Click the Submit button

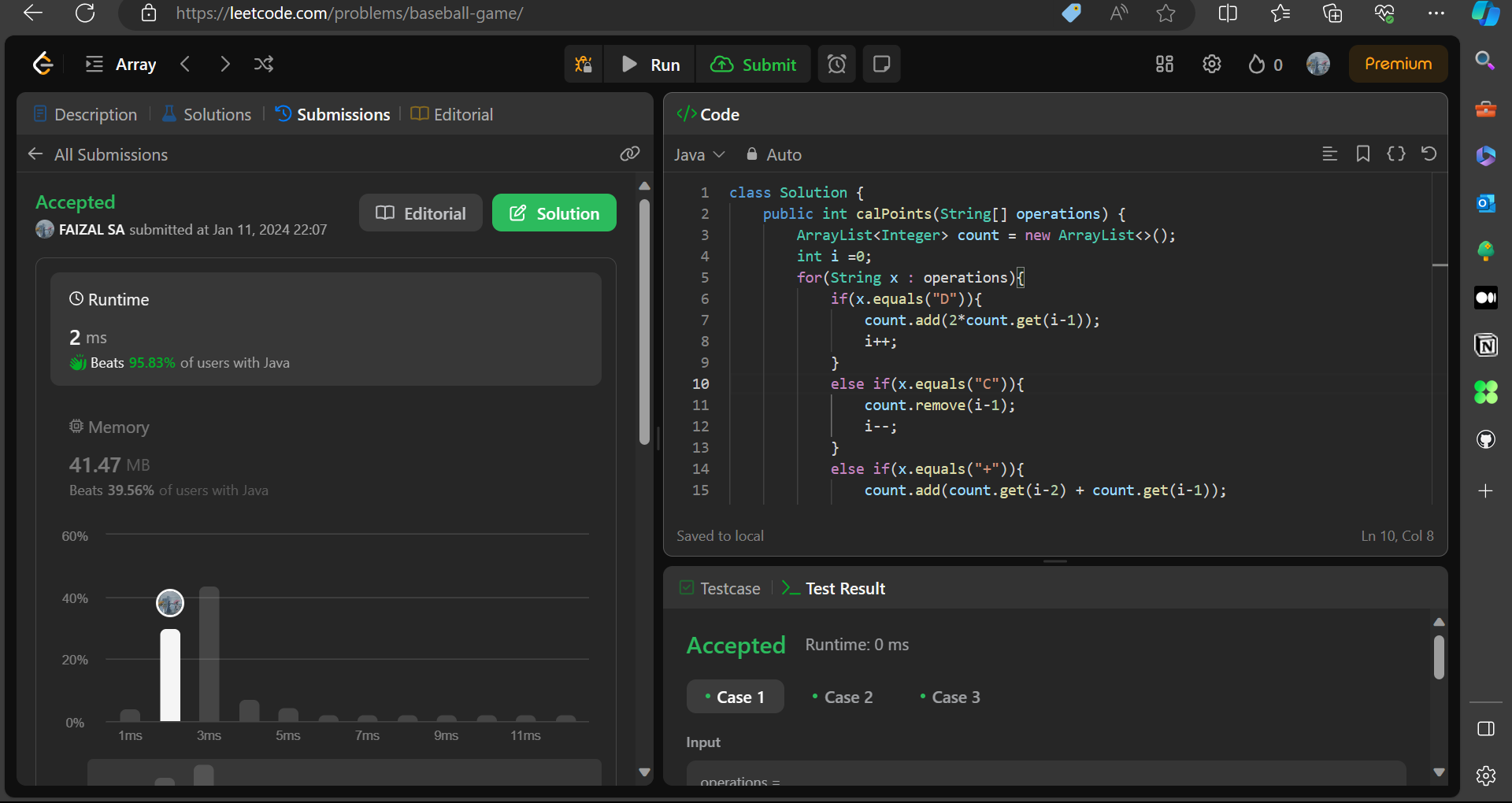click(754, 65)
